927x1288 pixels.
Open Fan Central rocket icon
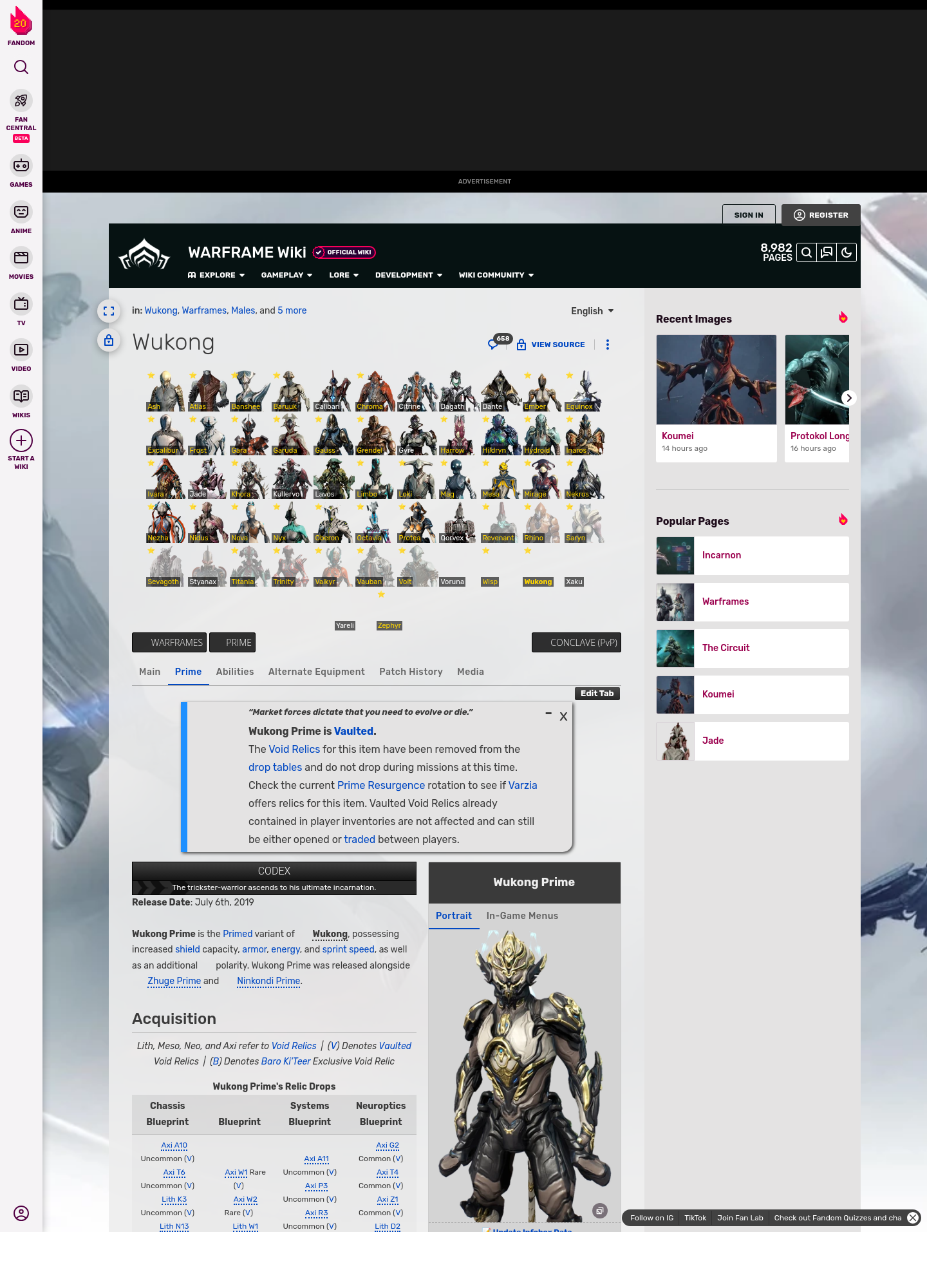coord(21,101)
